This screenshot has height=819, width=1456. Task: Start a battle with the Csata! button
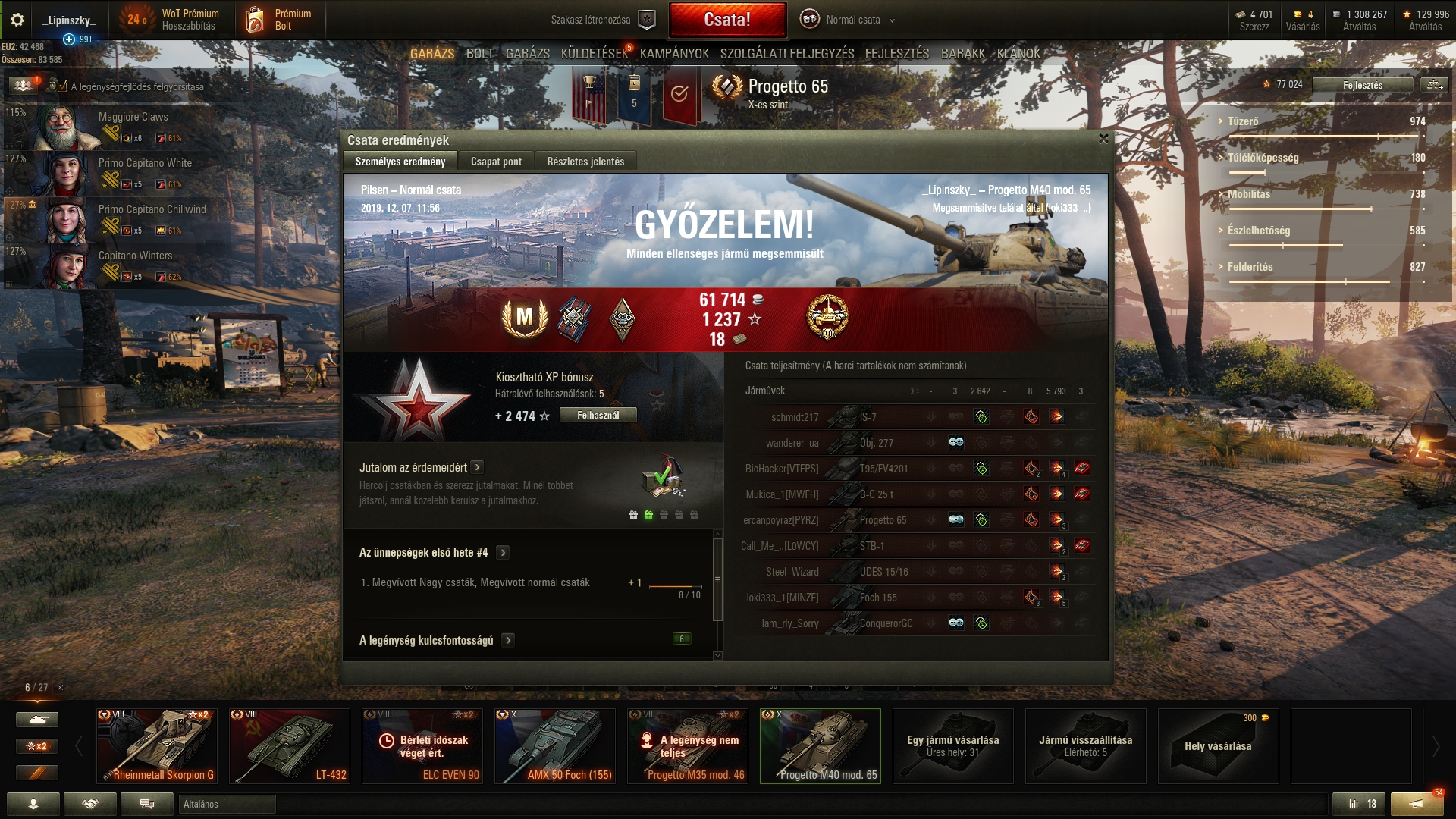click(x=727, y=20)
